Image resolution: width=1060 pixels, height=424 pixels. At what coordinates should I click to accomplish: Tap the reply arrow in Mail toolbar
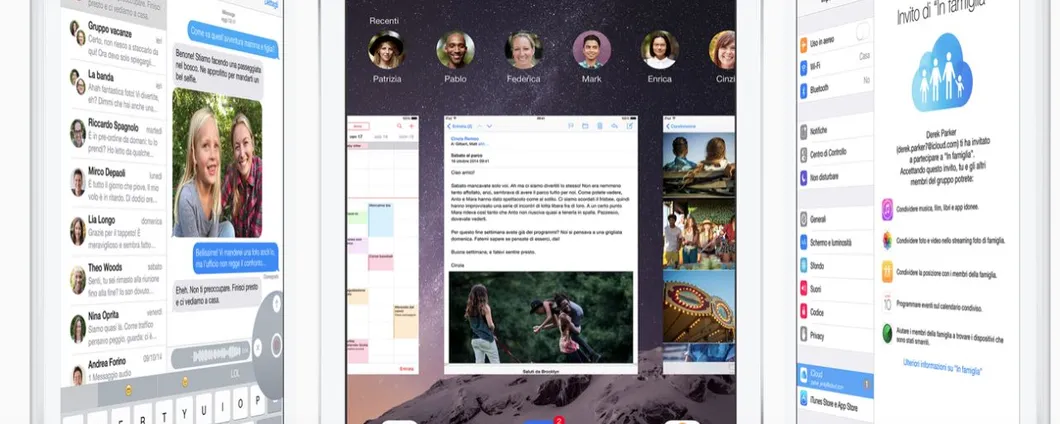tap(615, 126)
